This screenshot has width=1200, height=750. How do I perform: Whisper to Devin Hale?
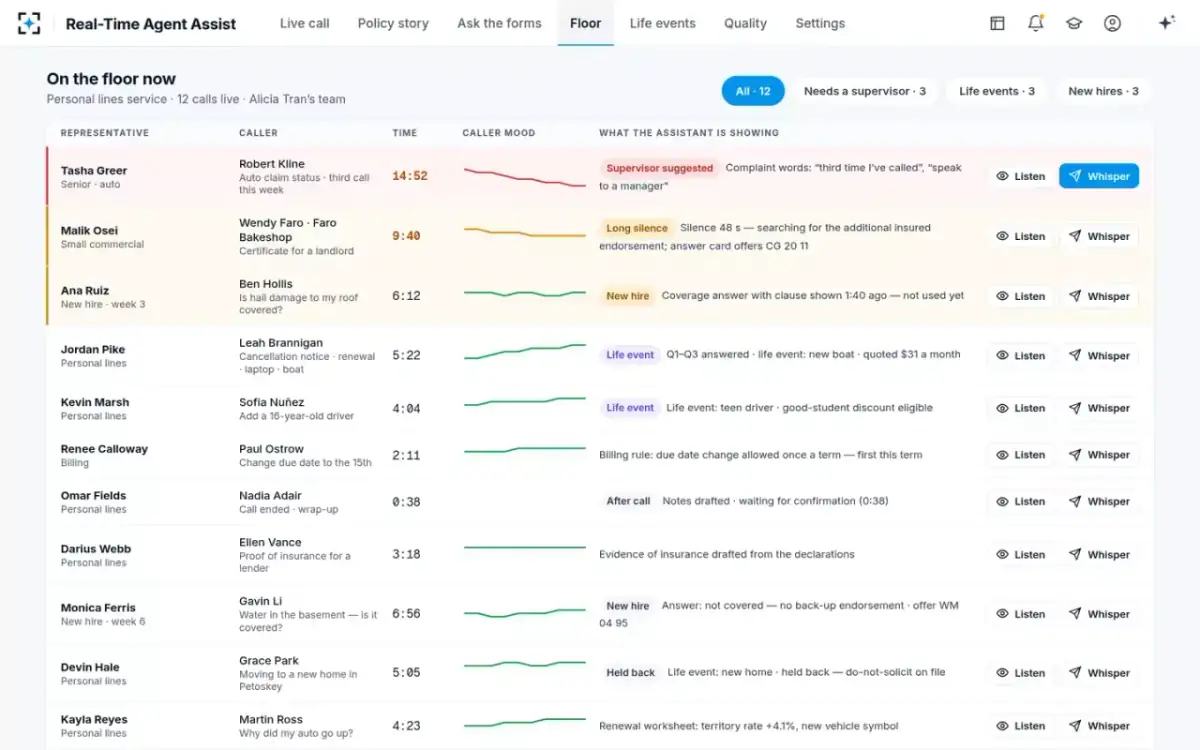click(x=1099, y=673)
